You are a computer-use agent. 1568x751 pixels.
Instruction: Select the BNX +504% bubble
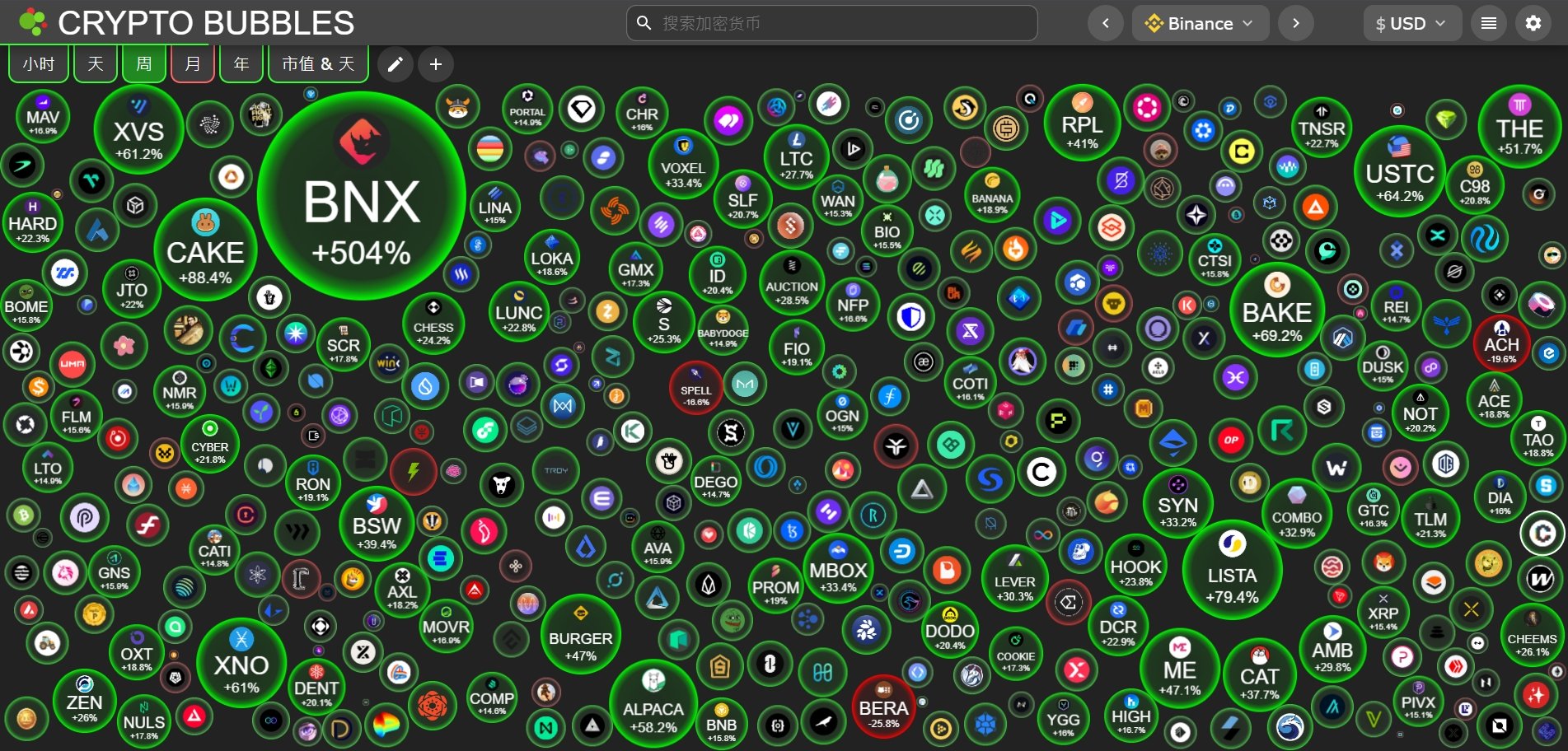tap(362, 196)
